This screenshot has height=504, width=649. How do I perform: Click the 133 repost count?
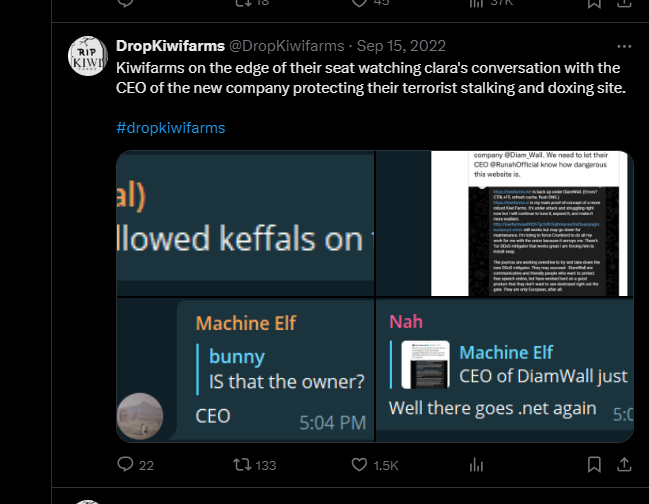pos(265,465)
